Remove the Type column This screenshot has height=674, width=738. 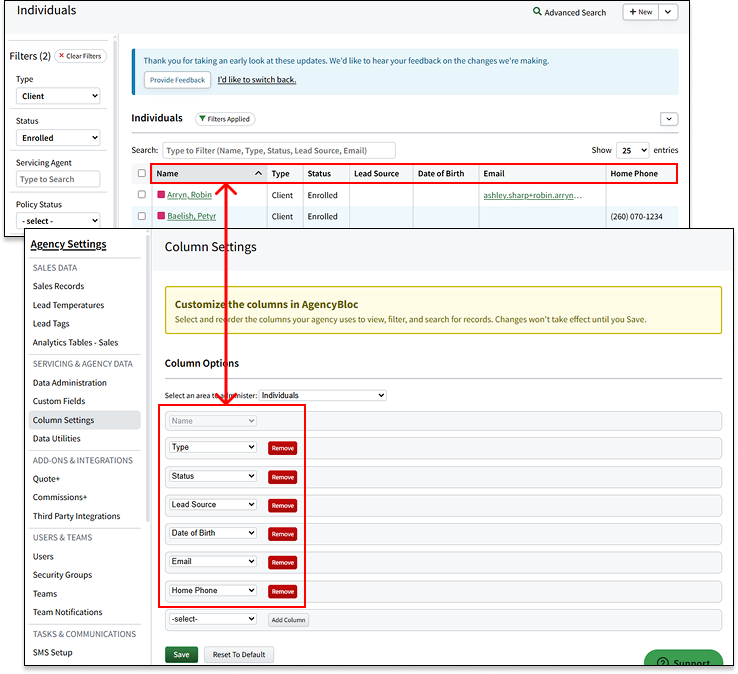(282, 448)
